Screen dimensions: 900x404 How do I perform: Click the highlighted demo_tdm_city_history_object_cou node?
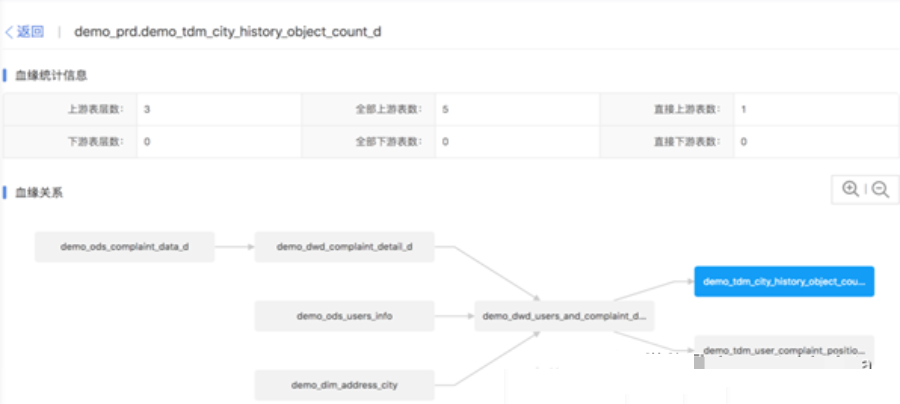[784, 281]
